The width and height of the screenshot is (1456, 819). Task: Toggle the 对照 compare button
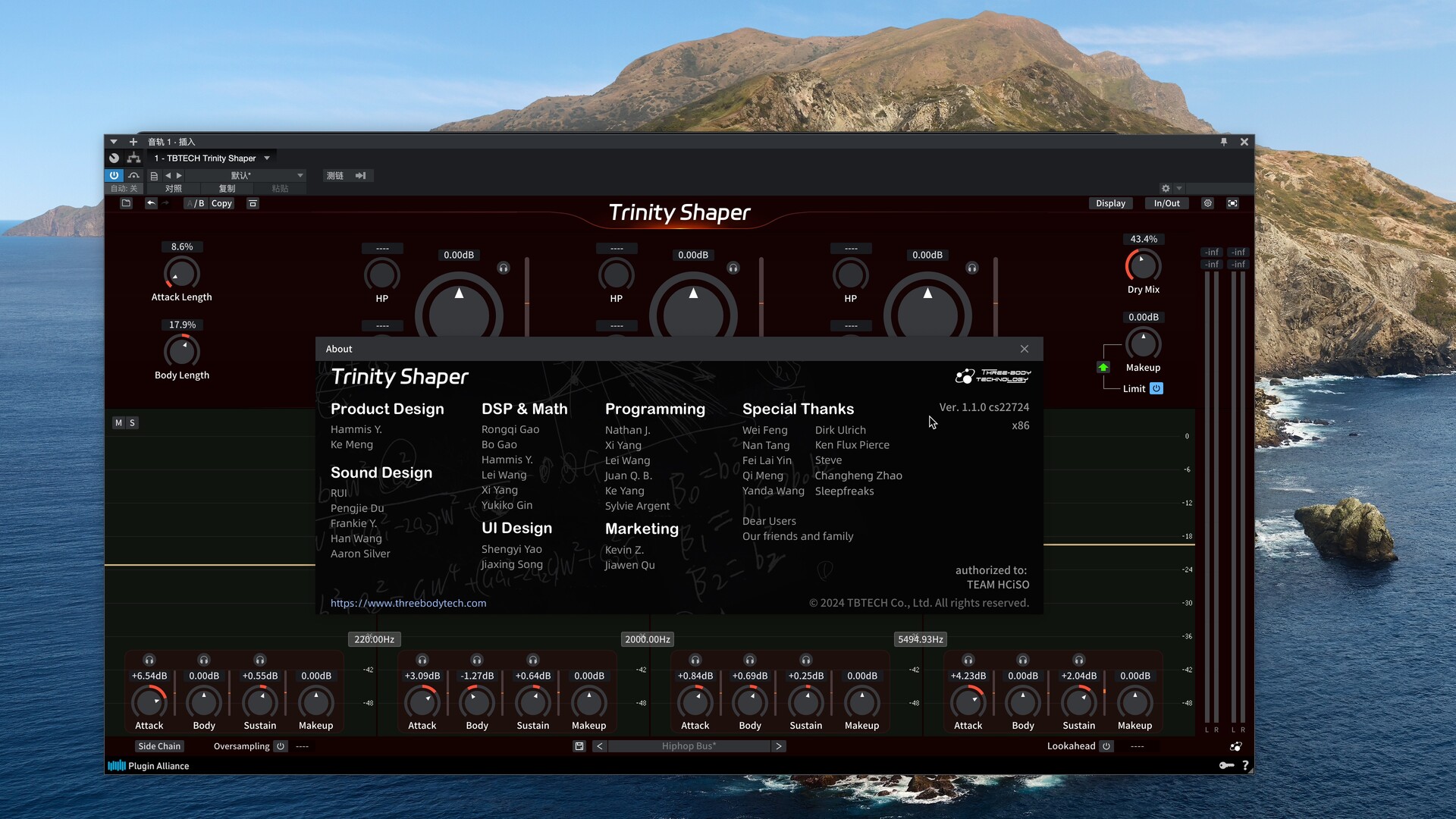click(174, 189)
